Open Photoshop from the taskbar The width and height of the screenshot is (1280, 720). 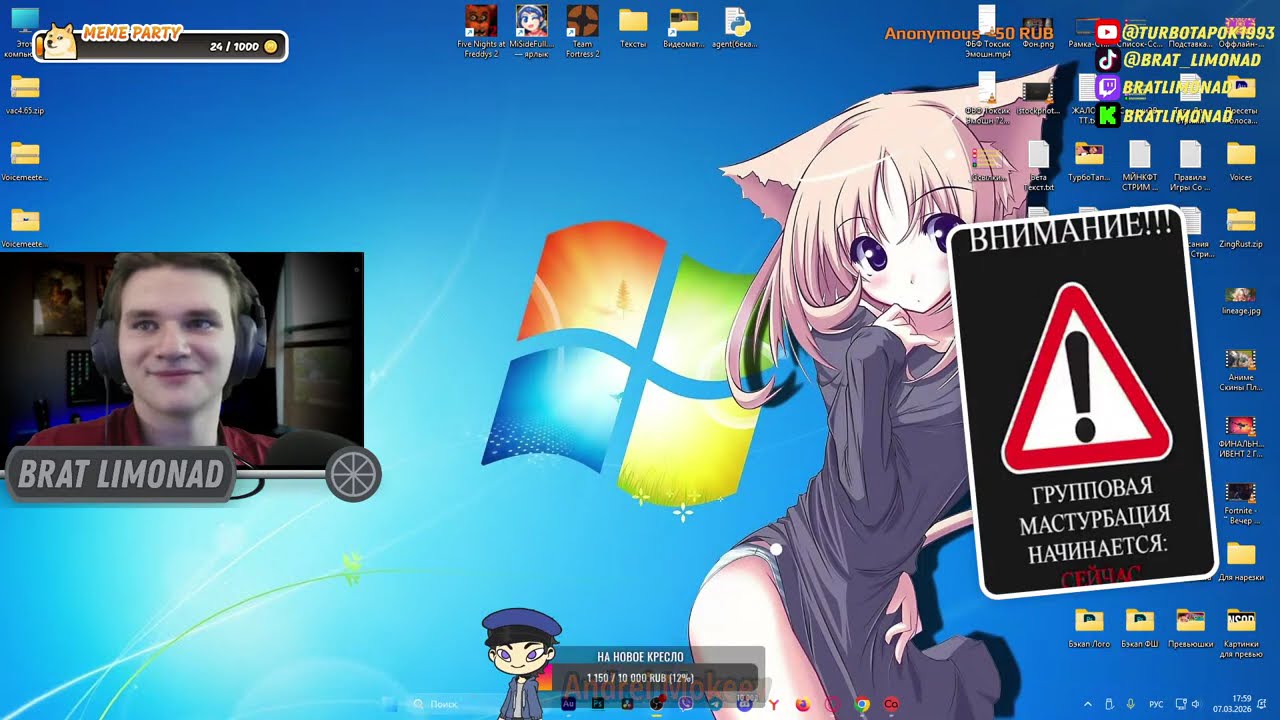tap(597, 704)
